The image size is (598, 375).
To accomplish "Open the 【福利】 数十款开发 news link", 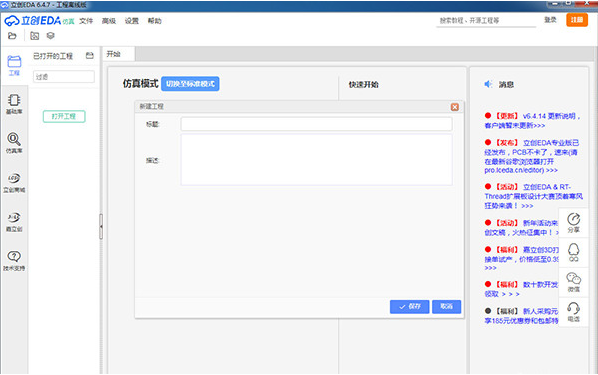I will 521,289.
